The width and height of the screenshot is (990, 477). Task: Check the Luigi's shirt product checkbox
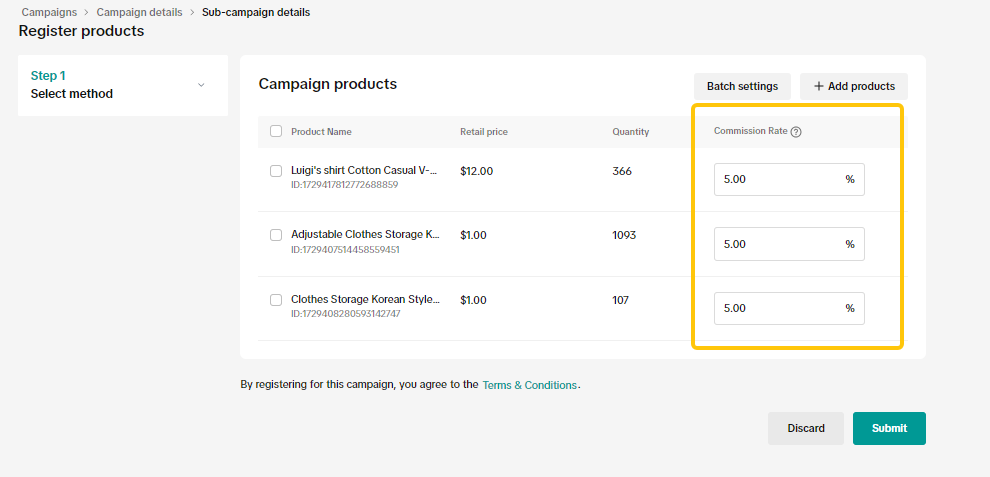click(x=276, y=171)
